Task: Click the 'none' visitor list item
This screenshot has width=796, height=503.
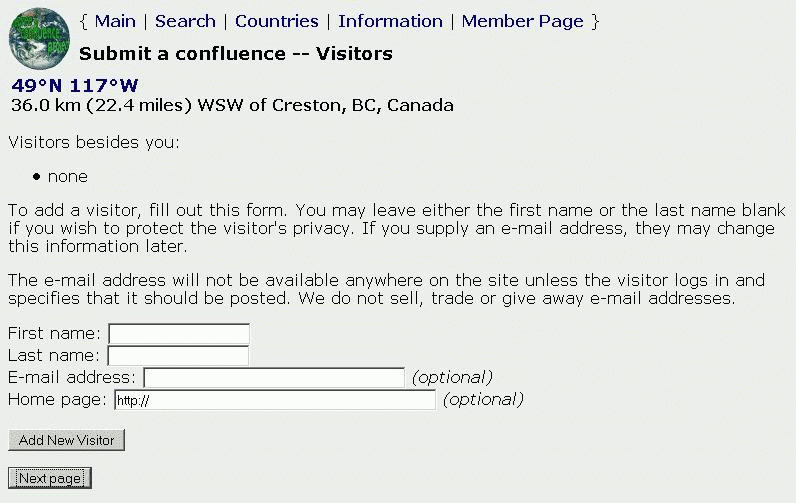Action: [x=68, y=177]
